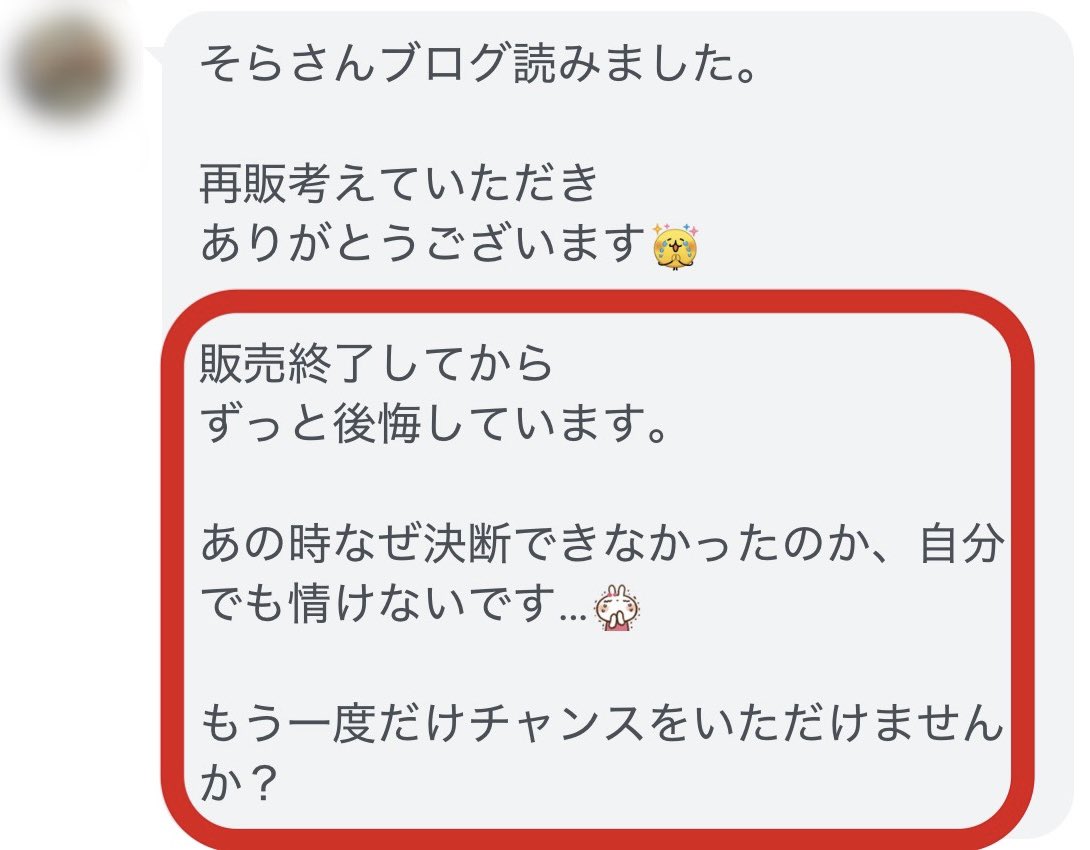Click the line 再販考えていただき
Screen dimensions: 1090x850
(x=400, y=186)
